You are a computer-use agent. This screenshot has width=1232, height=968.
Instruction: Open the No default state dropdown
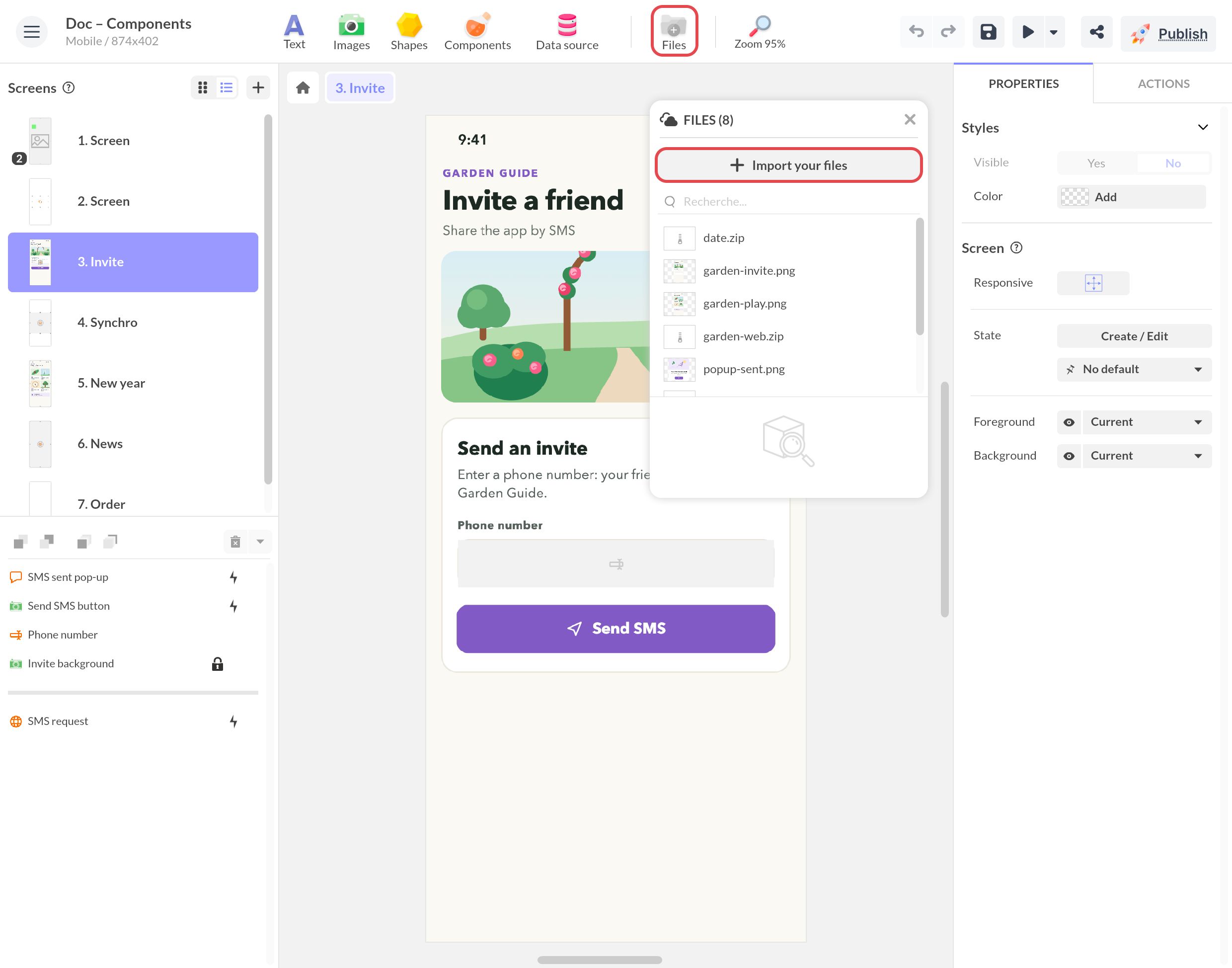pos(1134,370)
